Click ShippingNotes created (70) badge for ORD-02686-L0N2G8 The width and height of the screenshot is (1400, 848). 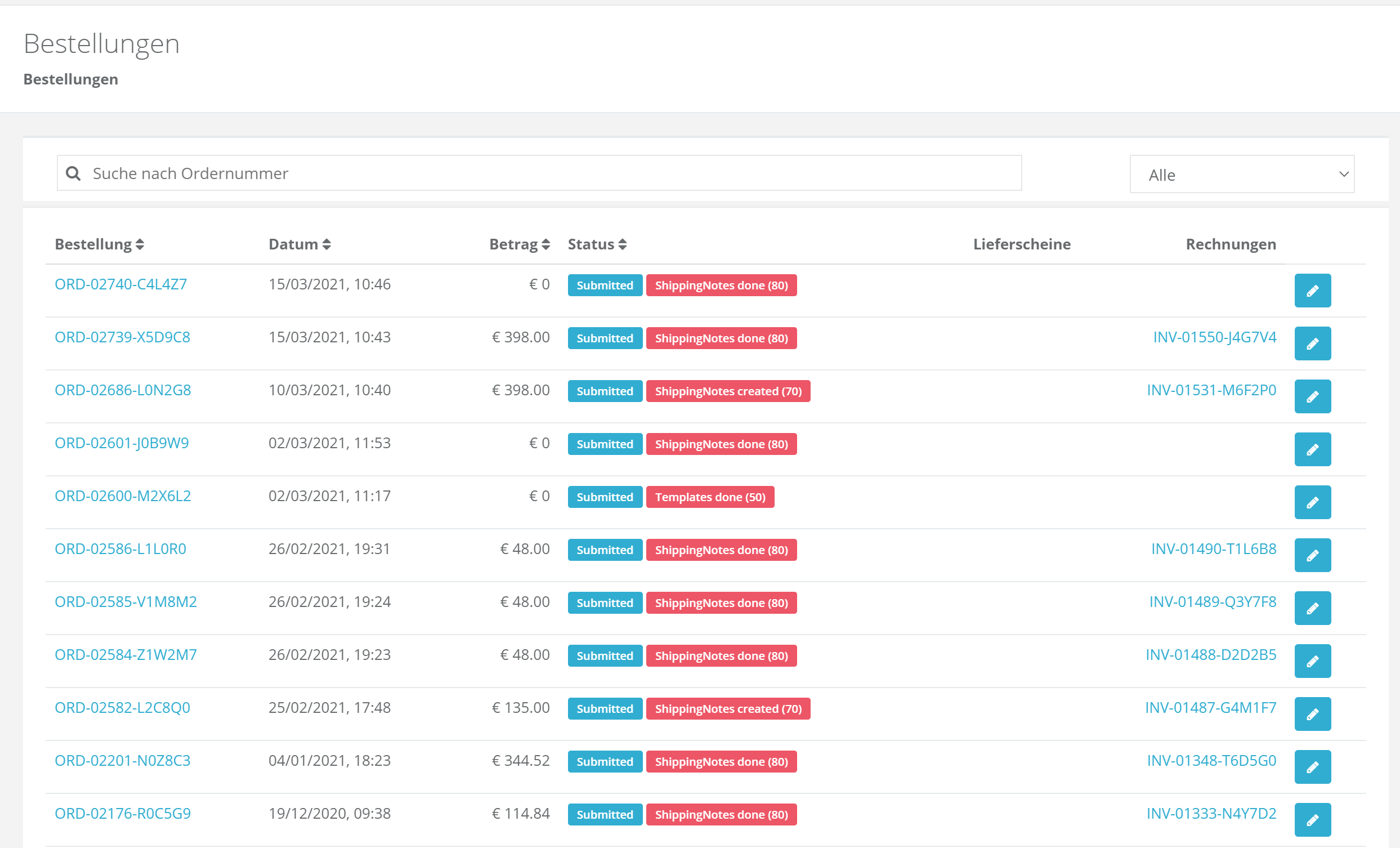coord(728,391)
